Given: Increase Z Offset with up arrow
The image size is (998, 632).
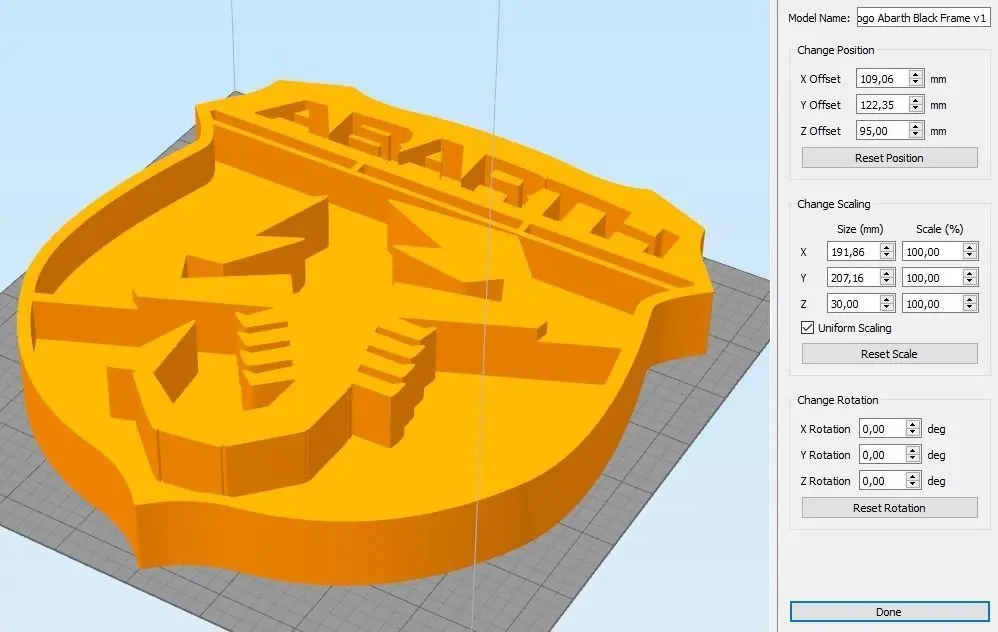Looking at the screenshot, I should 916,126.
